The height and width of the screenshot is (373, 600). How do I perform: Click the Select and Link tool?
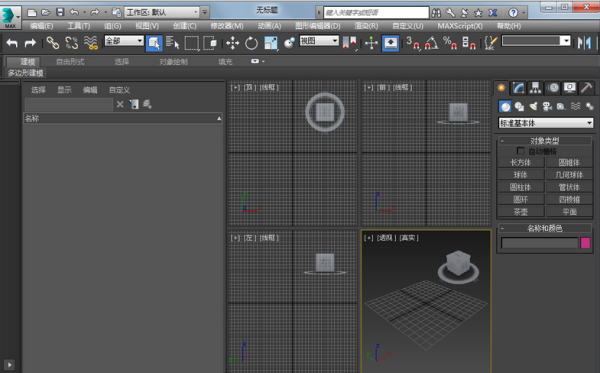pos(52,42)
